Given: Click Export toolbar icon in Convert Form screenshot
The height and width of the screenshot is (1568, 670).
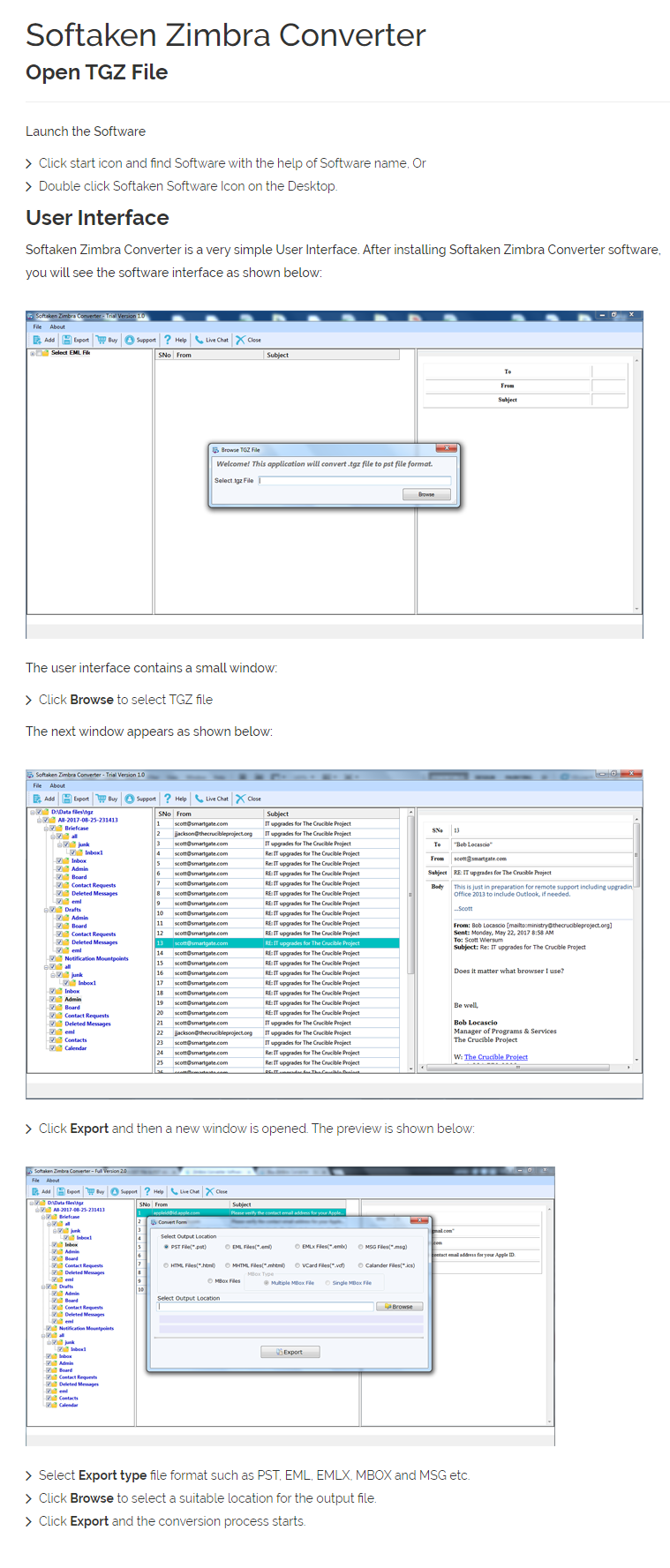Looking at the screenshot, I should 61,1191.
